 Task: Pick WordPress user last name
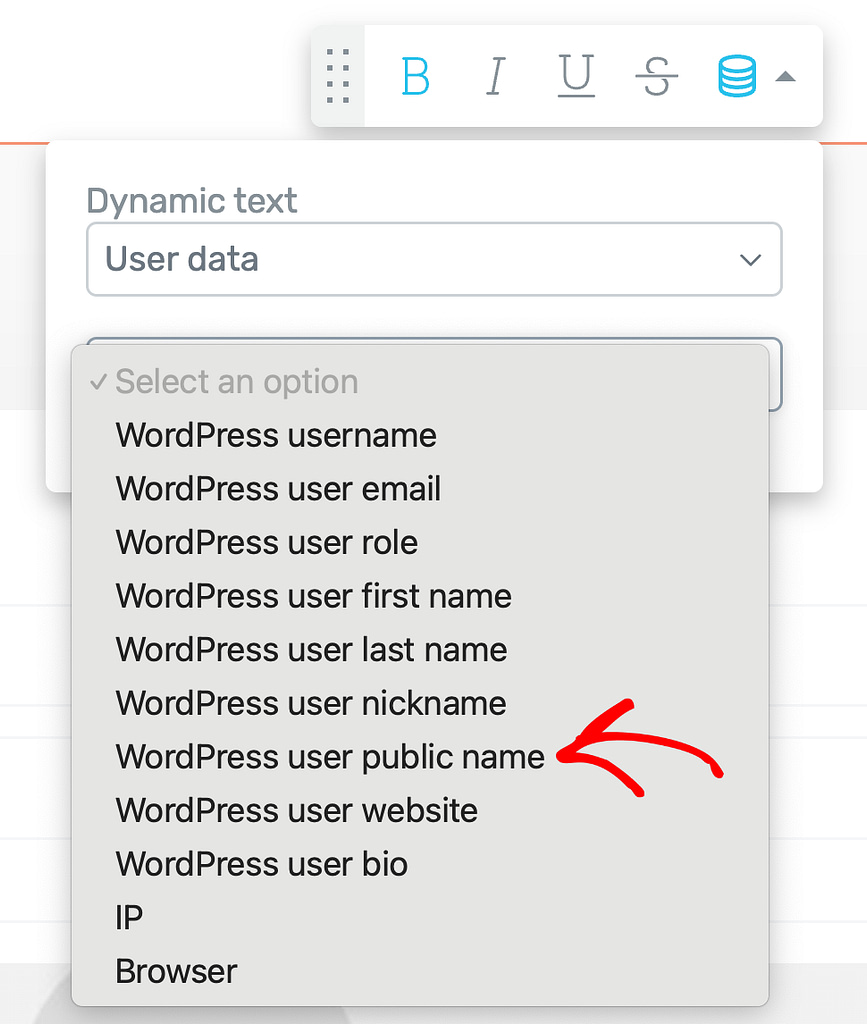420,650
